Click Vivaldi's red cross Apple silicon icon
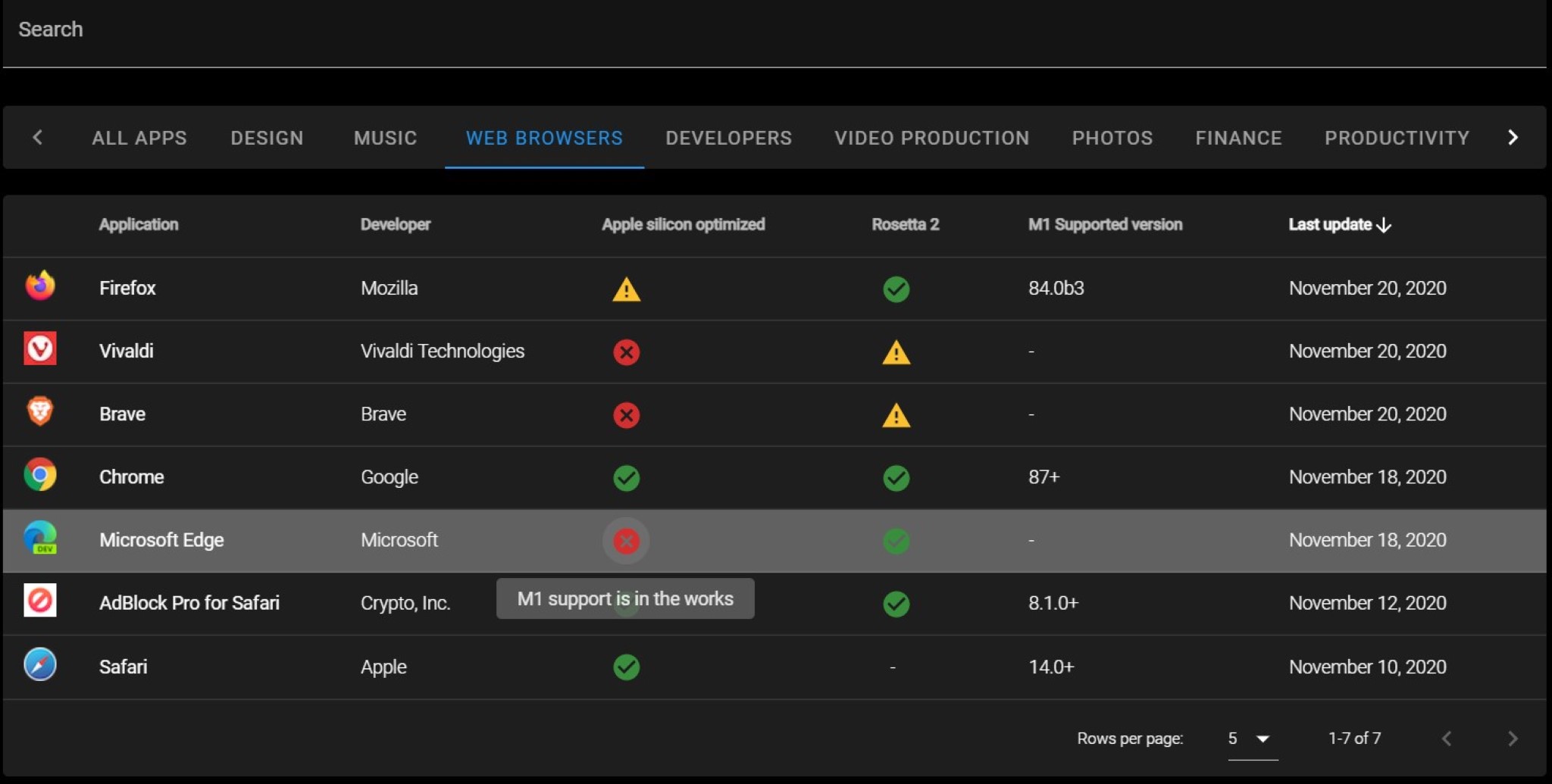Screen dimensions: 1552x784 pos(626,351)
